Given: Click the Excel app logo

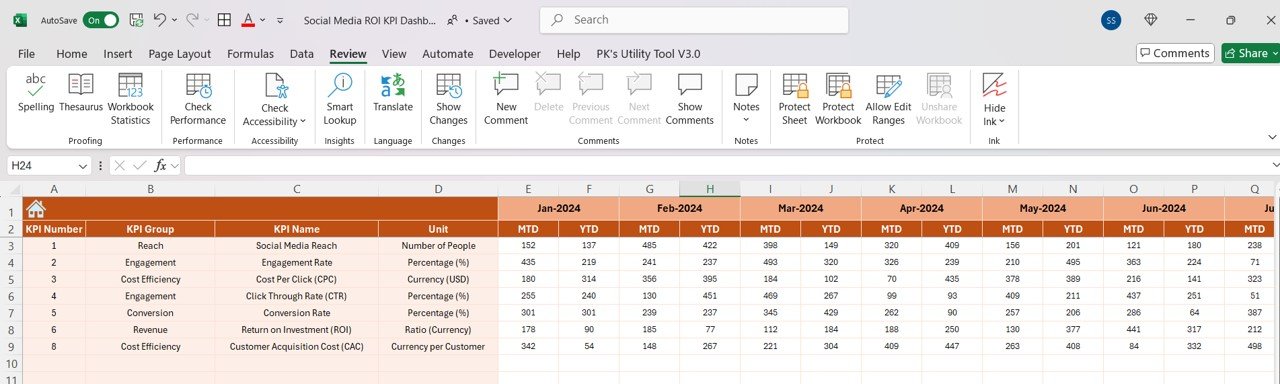Looking at the screenshot, I should click(x=20, y=20).
